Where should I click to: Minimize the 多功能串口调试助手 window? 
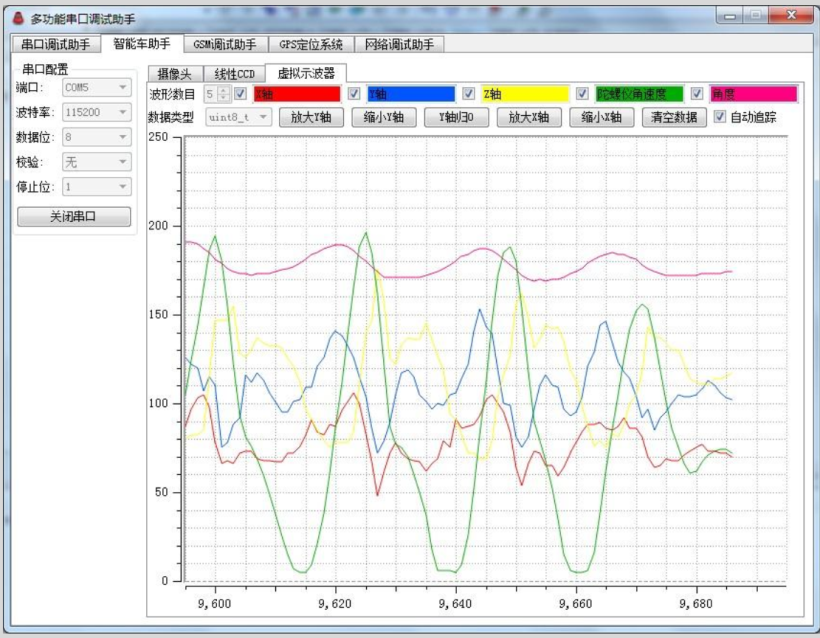click(x=730, y=16)
